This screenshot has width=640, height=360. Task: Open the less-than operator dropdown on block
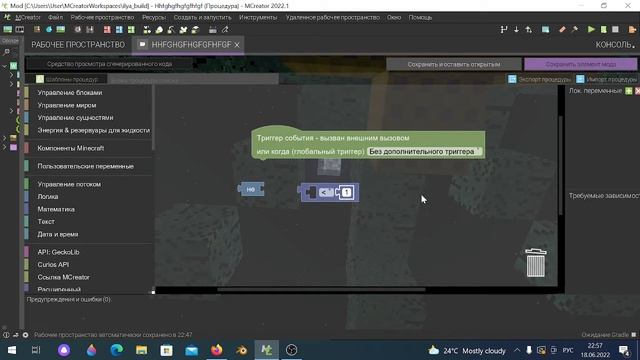(326, 192)
